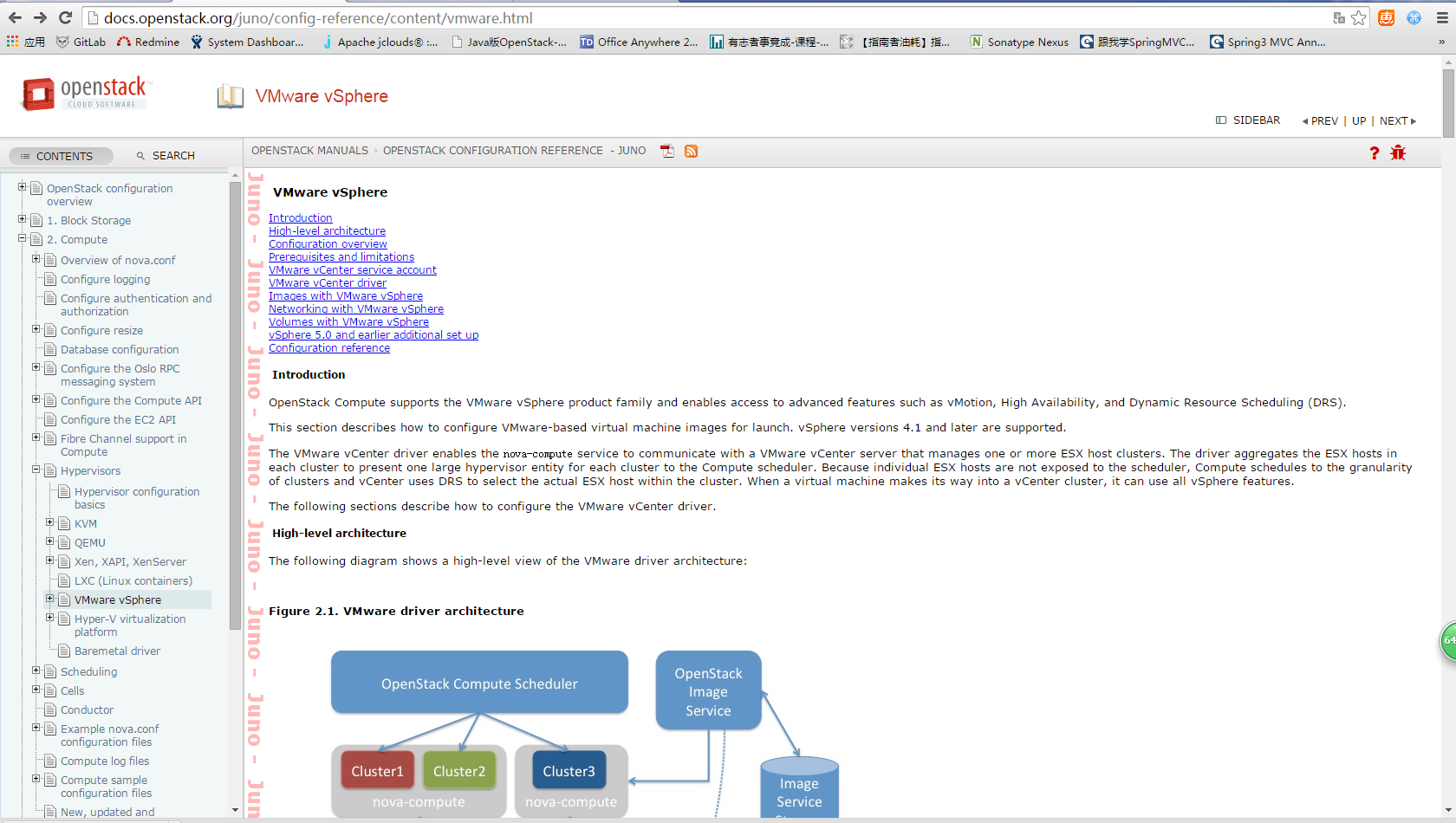
Task: Open Database configuration tree item
Action: [x=120, y=350]
